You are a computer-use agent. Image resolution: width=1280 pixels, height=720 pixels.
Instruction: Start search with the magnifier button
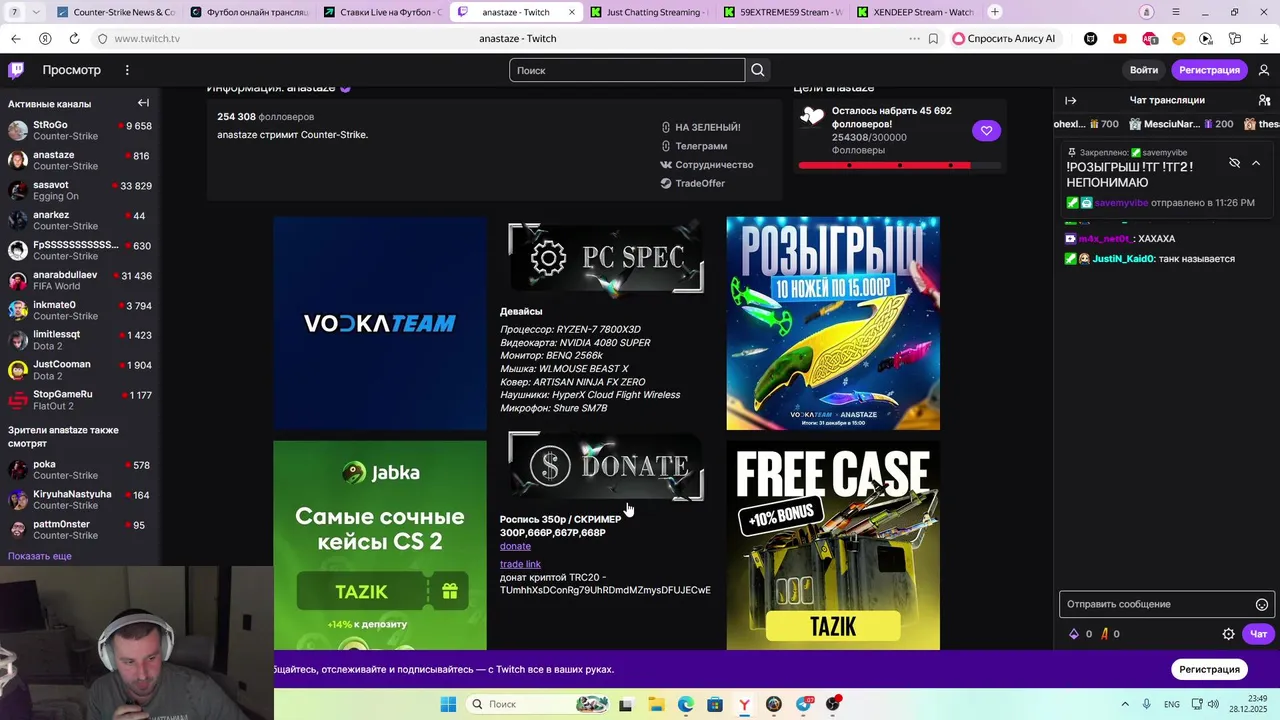click(x=758, y=70)
